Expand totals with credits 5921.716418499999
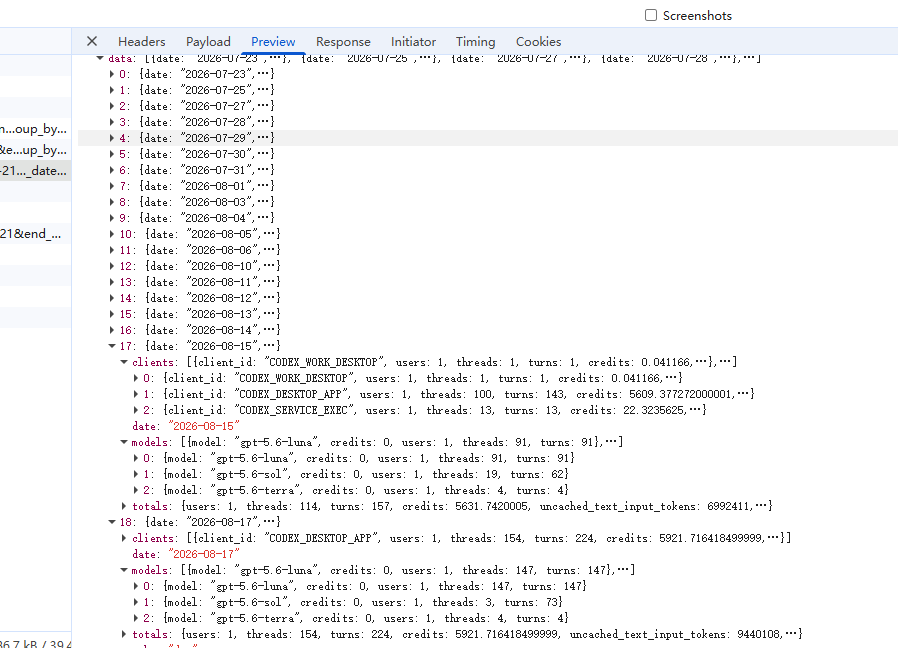The height and width of the screenshot is (648, 898). coord(124,634)
